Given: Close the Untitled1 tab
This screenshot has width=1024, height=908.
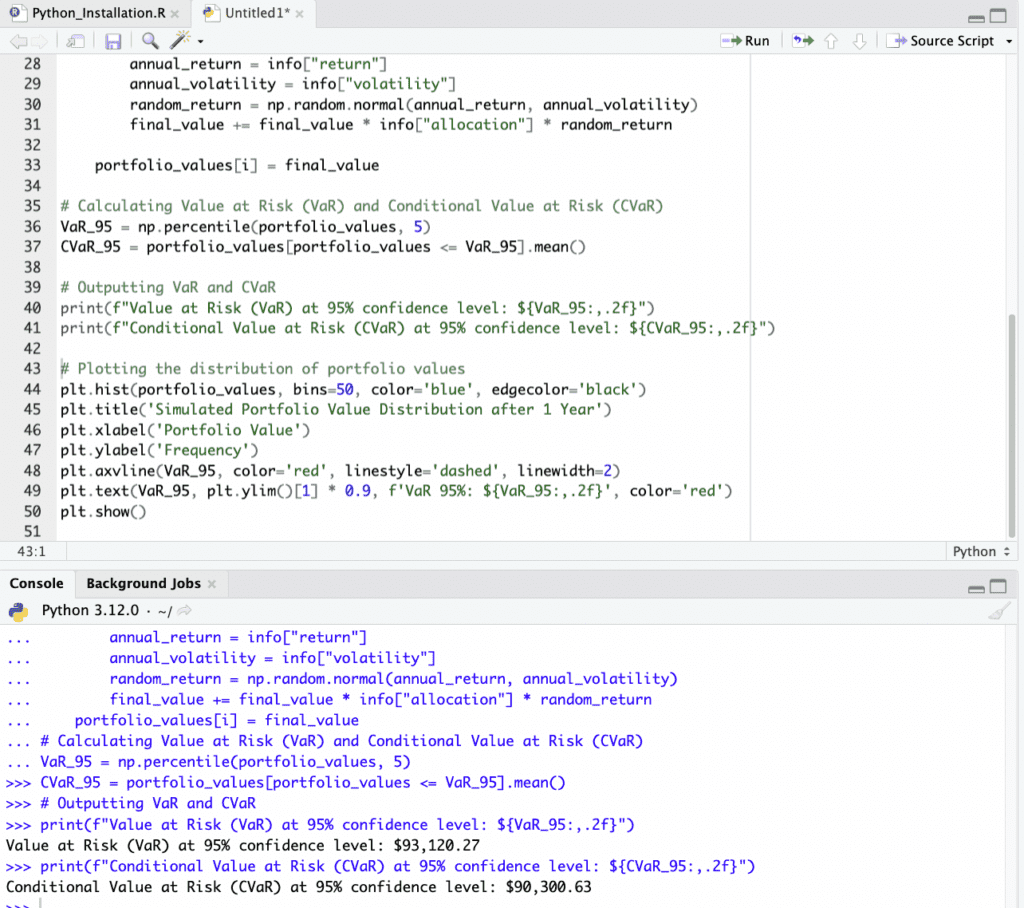Looking at the screenshot, I should [298, 15].
